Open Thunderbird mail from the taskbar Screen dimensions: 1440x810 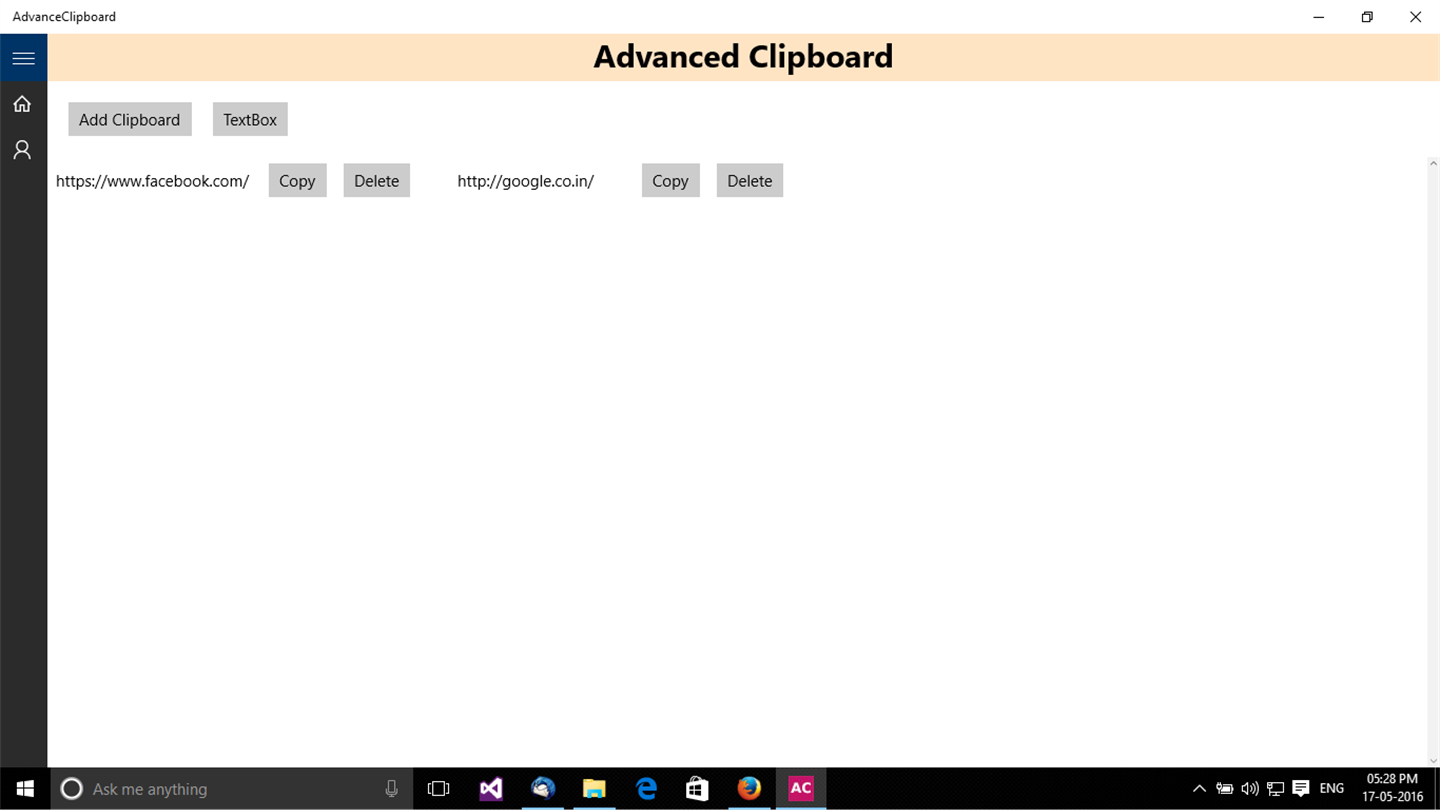[x=542, y=789]
